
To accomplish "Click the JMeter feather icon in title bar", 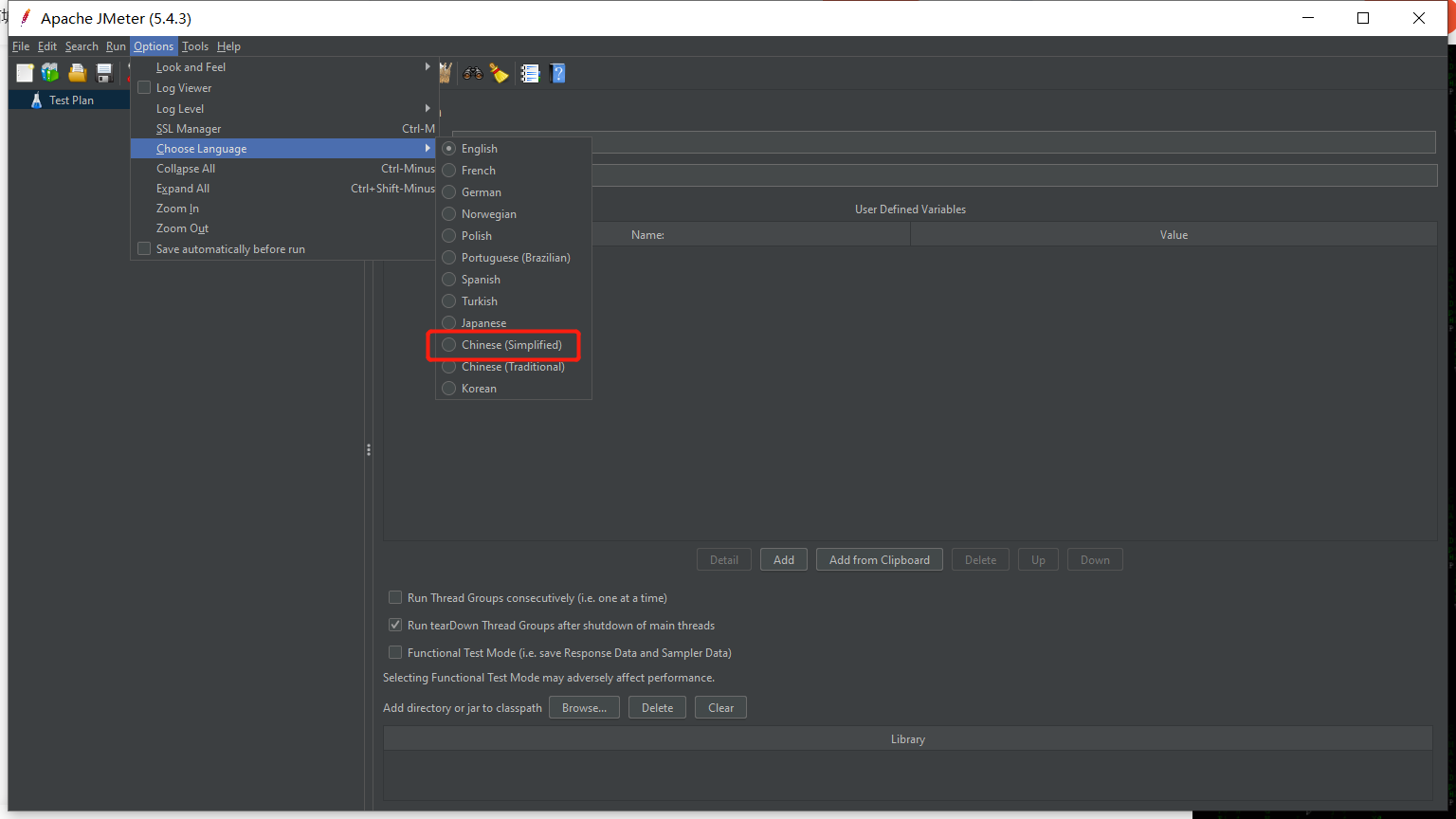I will pyautogui.click(x=26, y=17).
